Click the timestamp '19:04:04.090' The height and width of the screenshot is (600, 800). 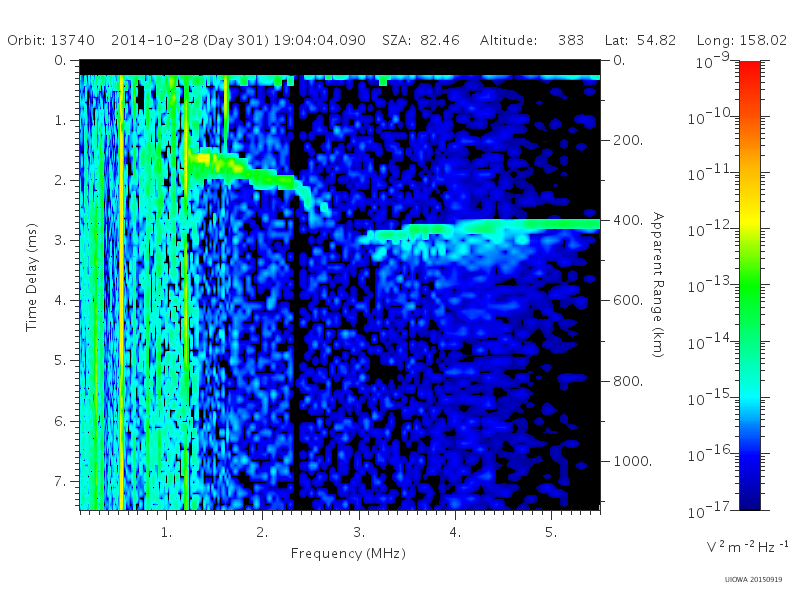[x=319, y=40]
